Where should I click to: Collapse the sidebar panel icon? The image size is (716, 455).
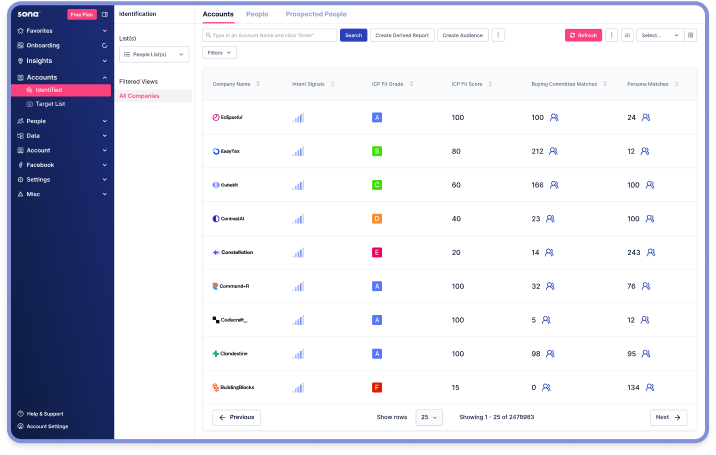coord(105,15)
